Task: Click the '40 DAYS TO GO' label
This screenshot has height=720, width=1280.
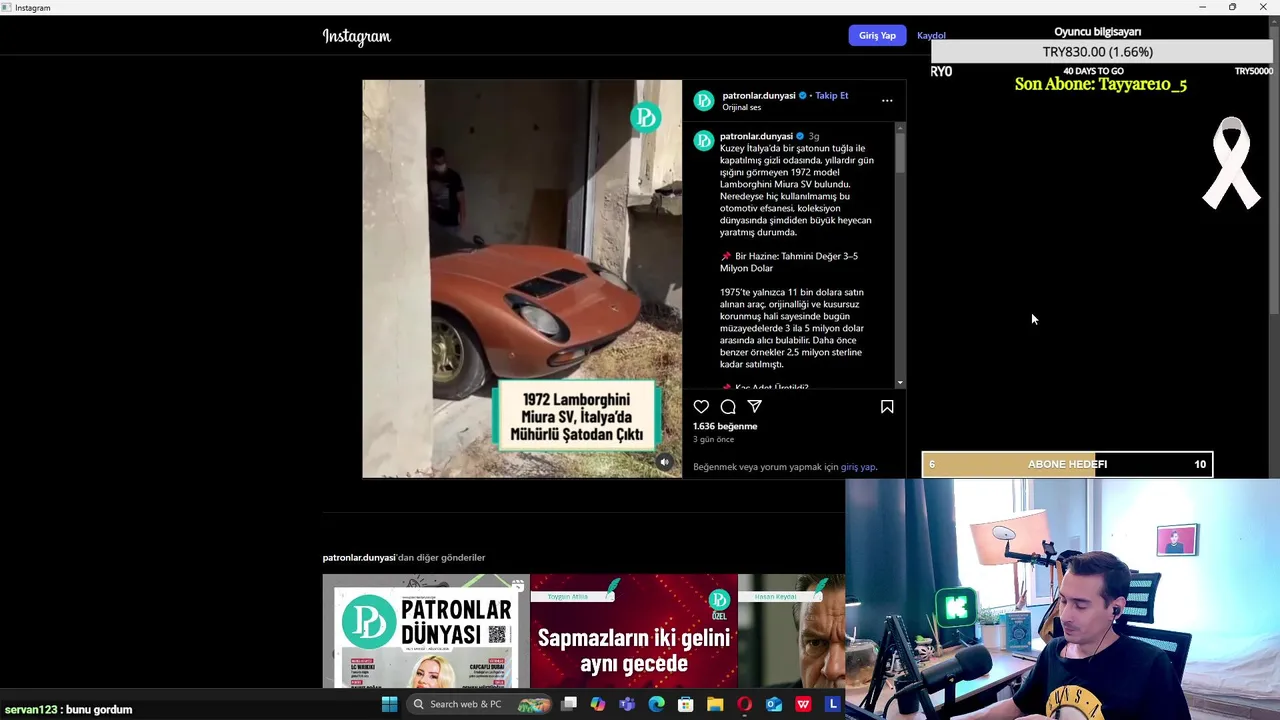Action: 1093,72
